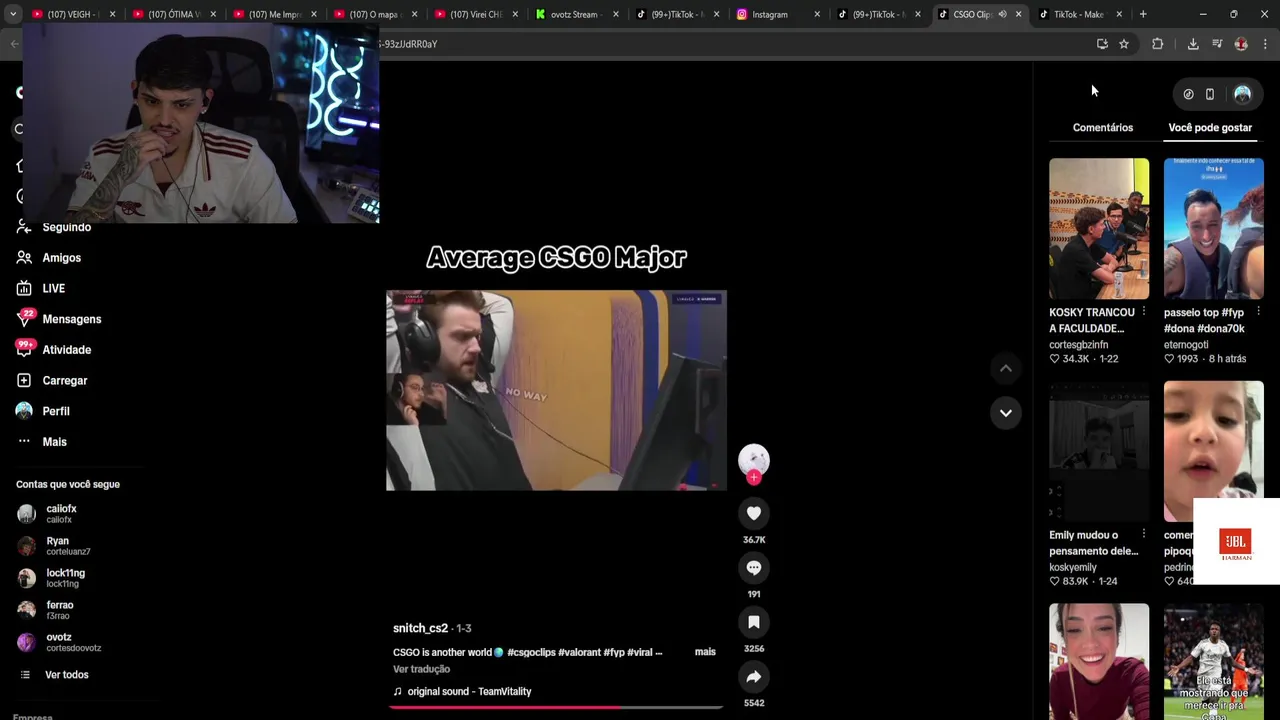
Task: Open options for the KOSKY TRANCOU video
Action: click(x=1144, y=312)
